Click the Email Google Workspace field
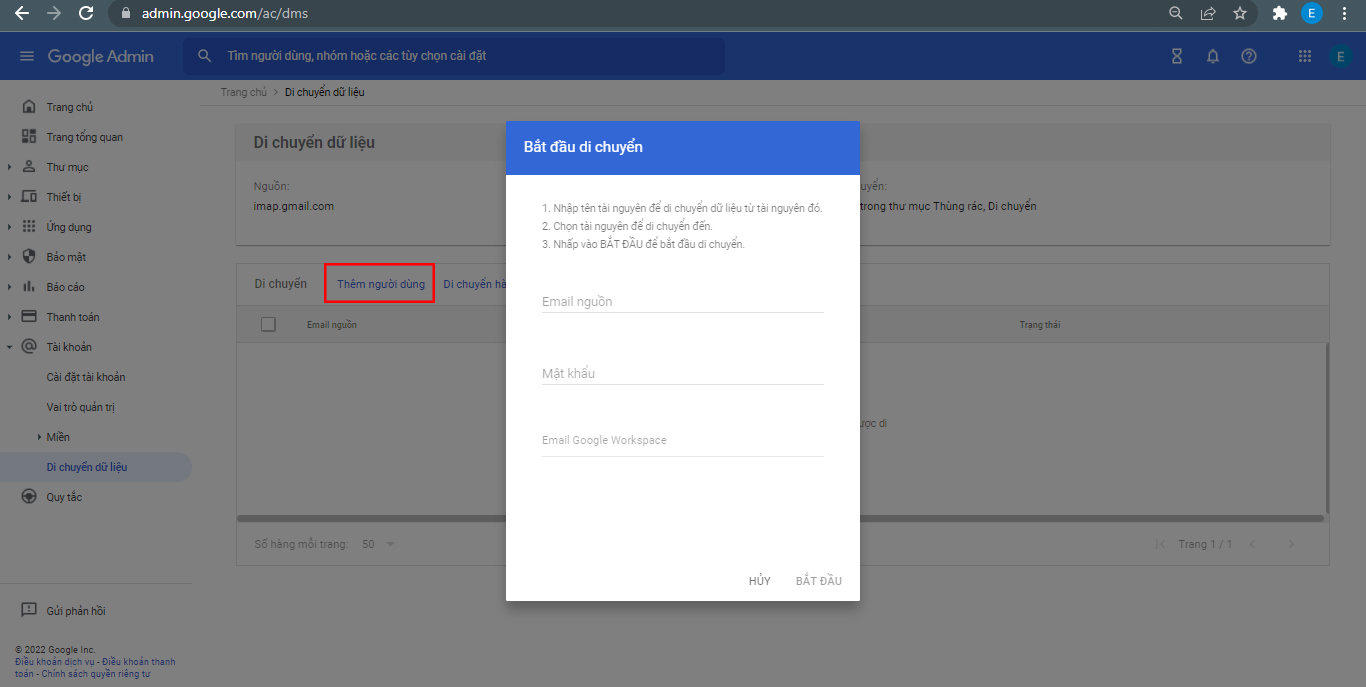The image size is (1366, 687). click(682, 440)
